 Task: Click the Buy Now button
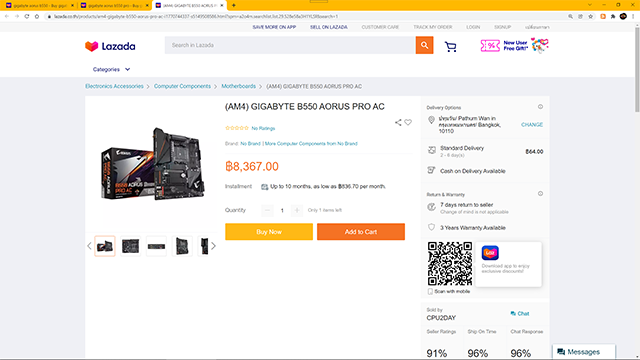(x=269, y=232)
